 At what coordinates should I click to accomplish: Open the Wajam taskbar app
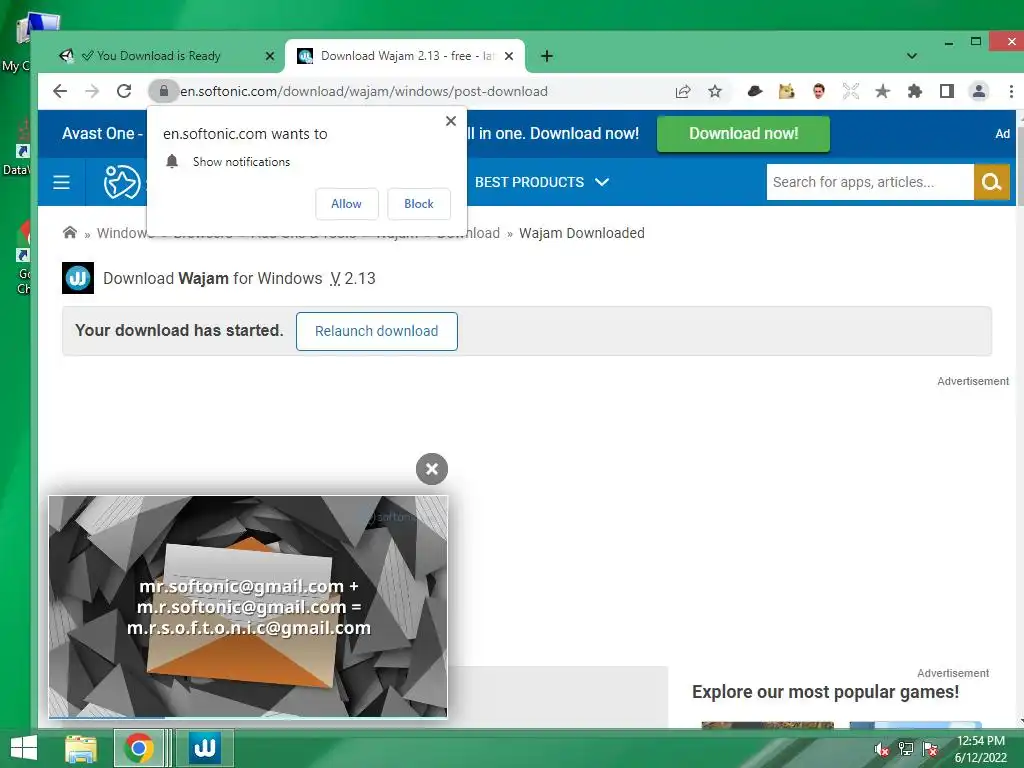point(205,748)
